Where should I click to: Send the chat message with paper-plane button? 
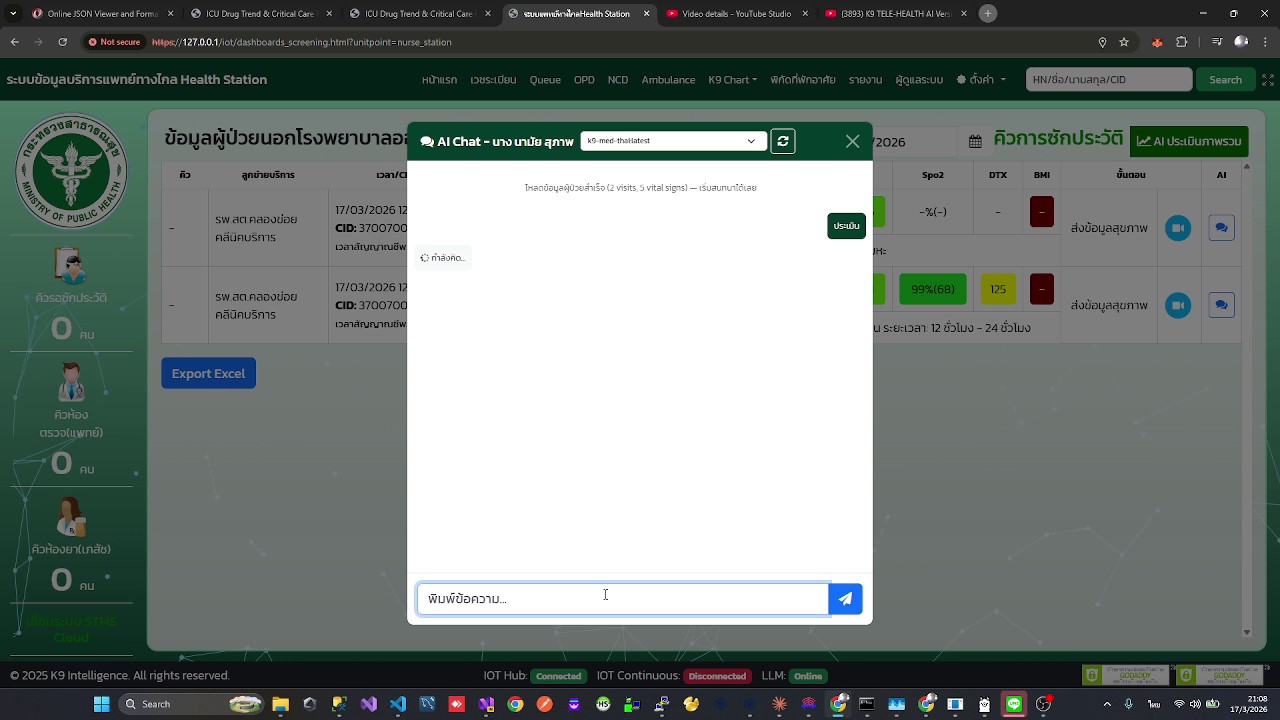click(x=846, y=599)
